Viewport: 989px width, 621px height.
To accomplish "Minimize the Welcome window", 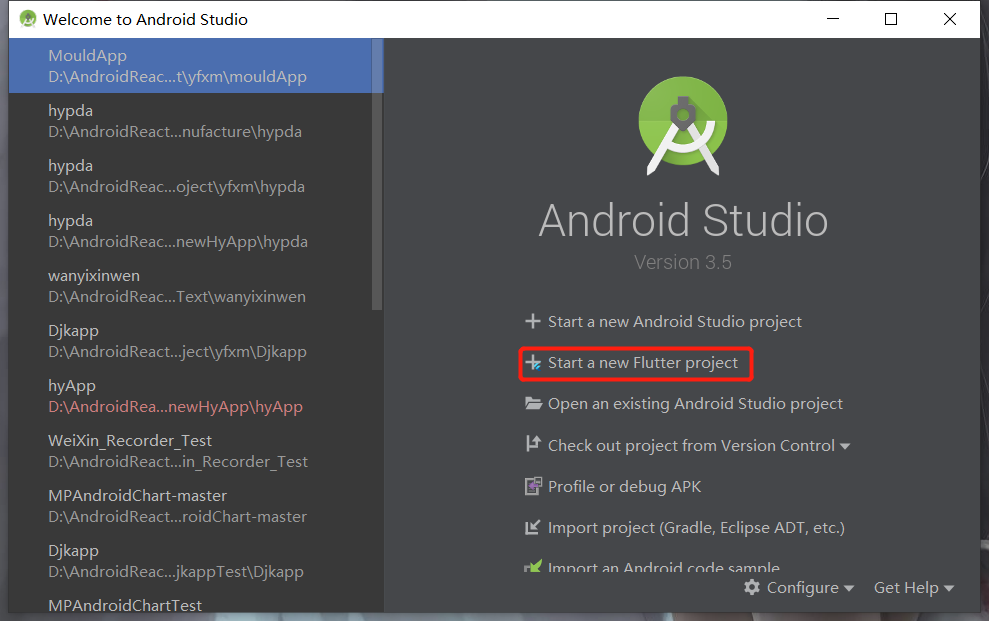I will click(833, 19).
